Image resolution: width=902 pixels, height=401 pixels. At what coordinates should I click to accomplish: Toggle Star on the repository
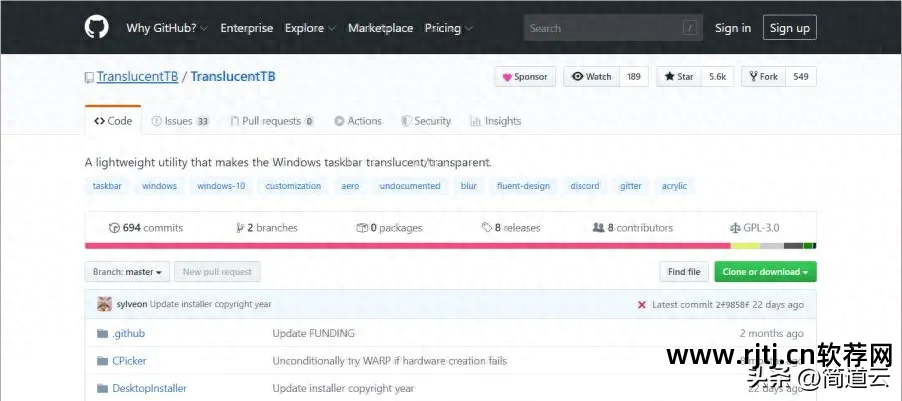point(676,77)
